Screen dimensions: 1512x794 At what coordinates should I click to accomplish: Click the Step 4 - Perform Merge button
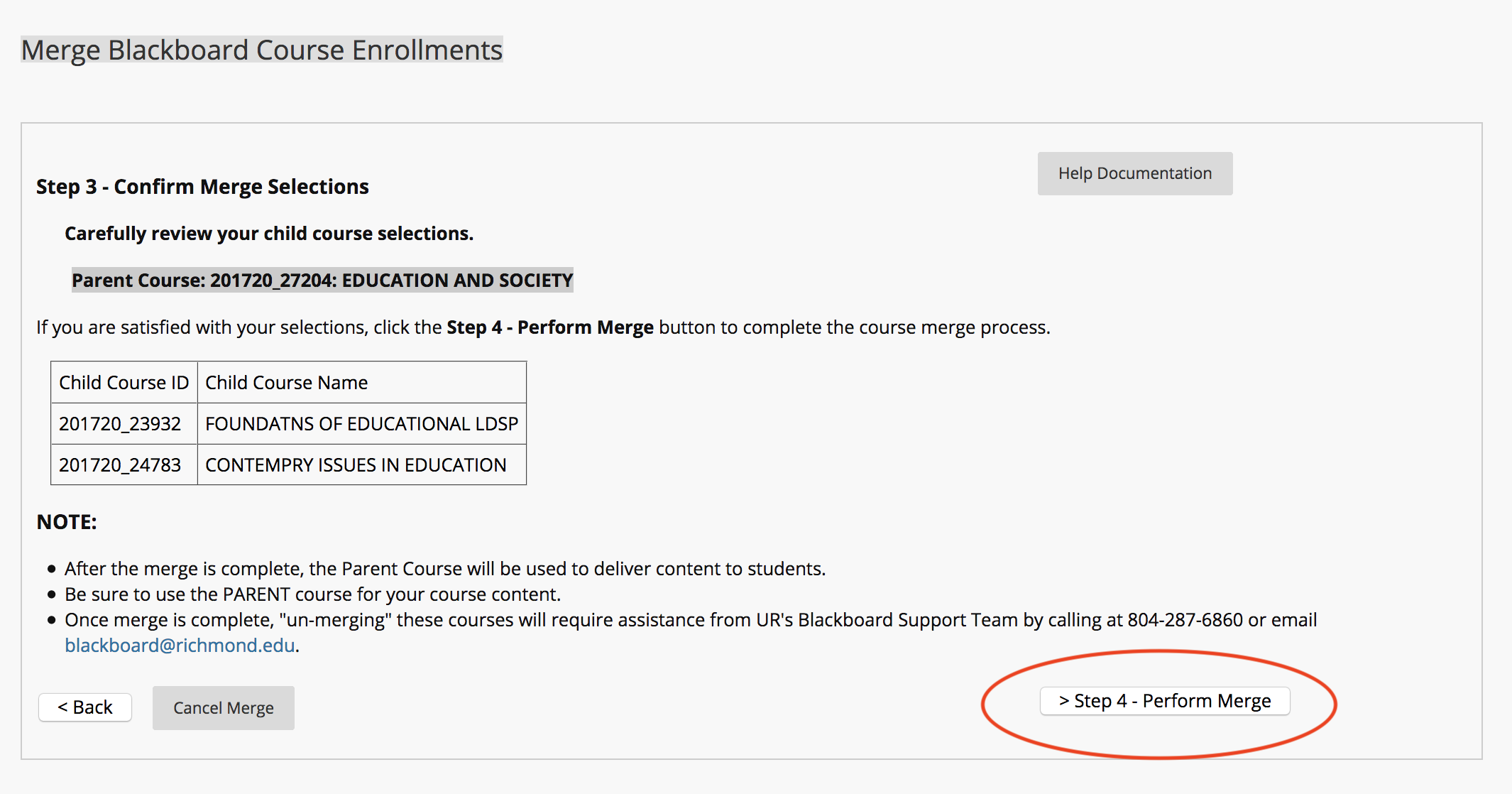(x=1164, y=701)
